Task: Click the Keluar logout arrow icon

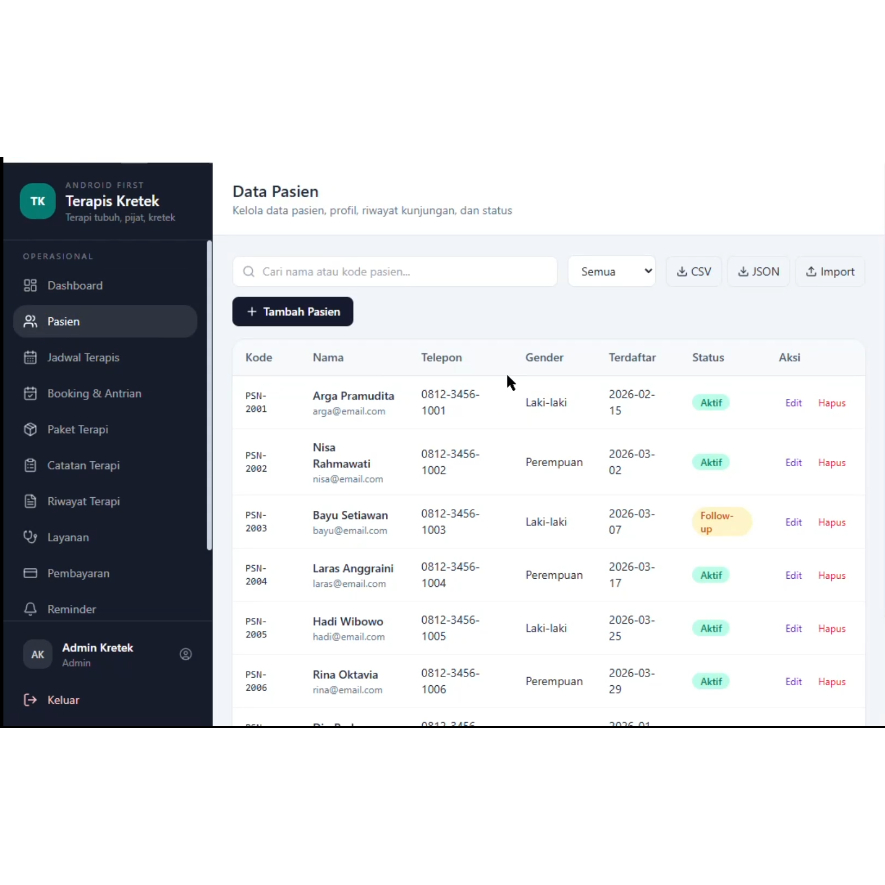Action: [30, 700]
